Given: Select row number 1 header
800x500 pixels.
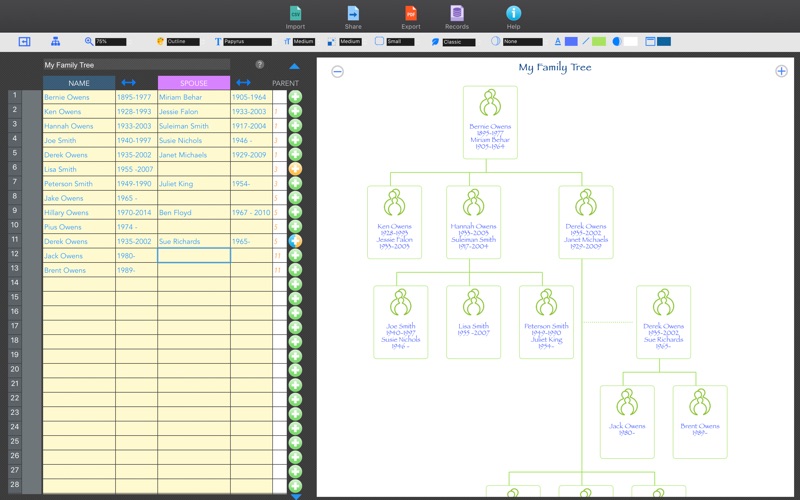Looking at the screenshot, I should 15,95.
